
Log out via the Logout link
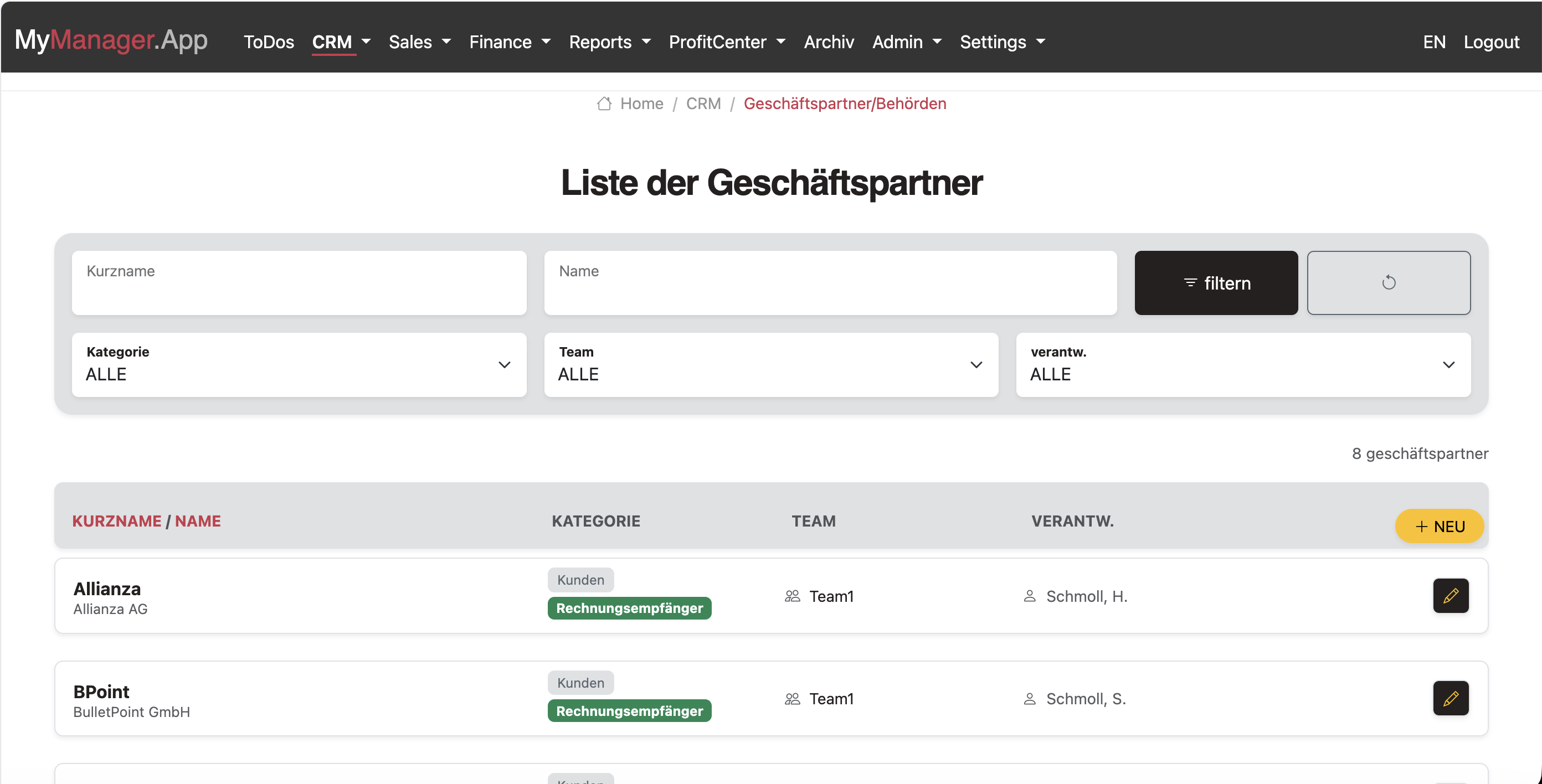pos(1491,42)
